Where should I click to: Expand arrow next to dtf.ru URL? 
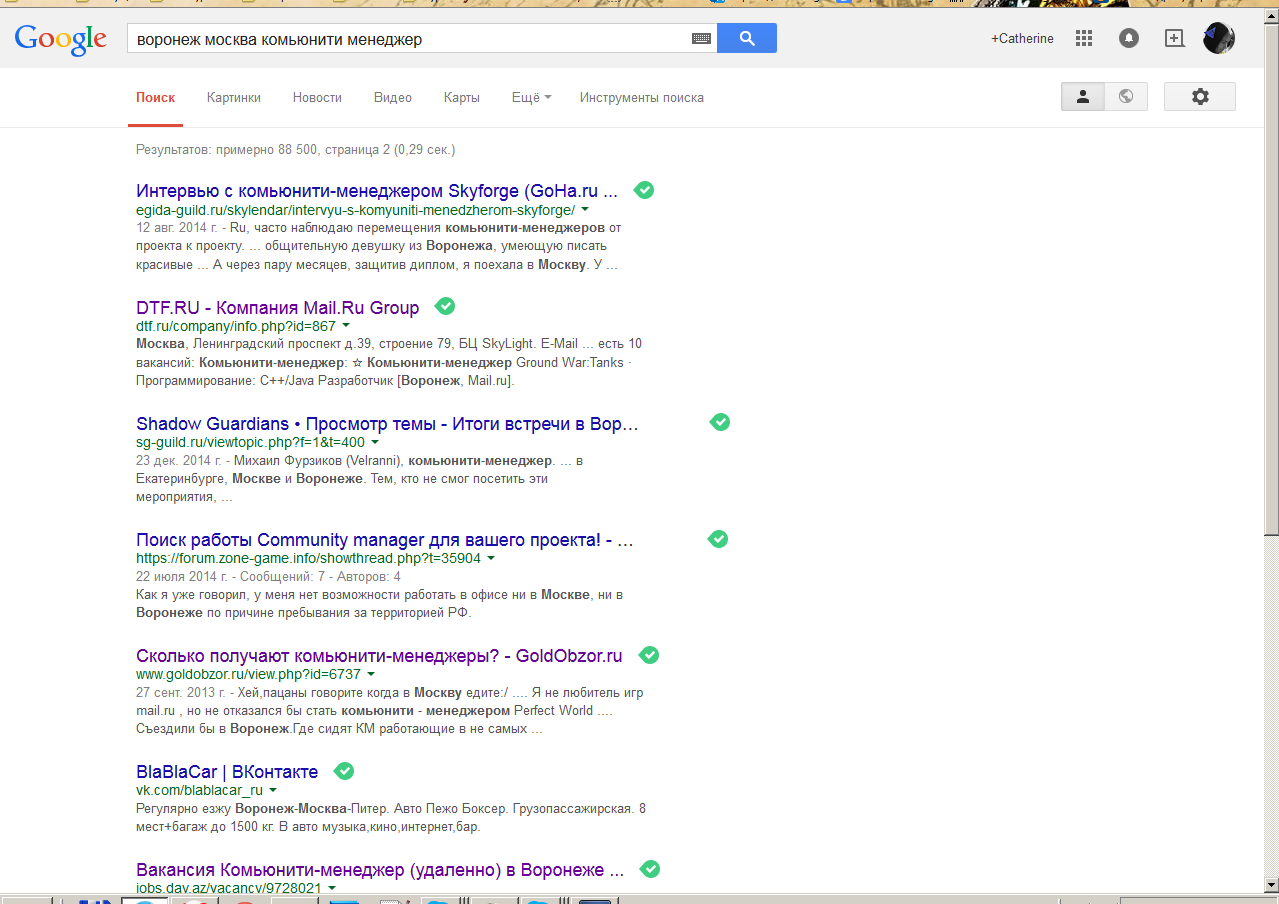[x=346, y=326]
